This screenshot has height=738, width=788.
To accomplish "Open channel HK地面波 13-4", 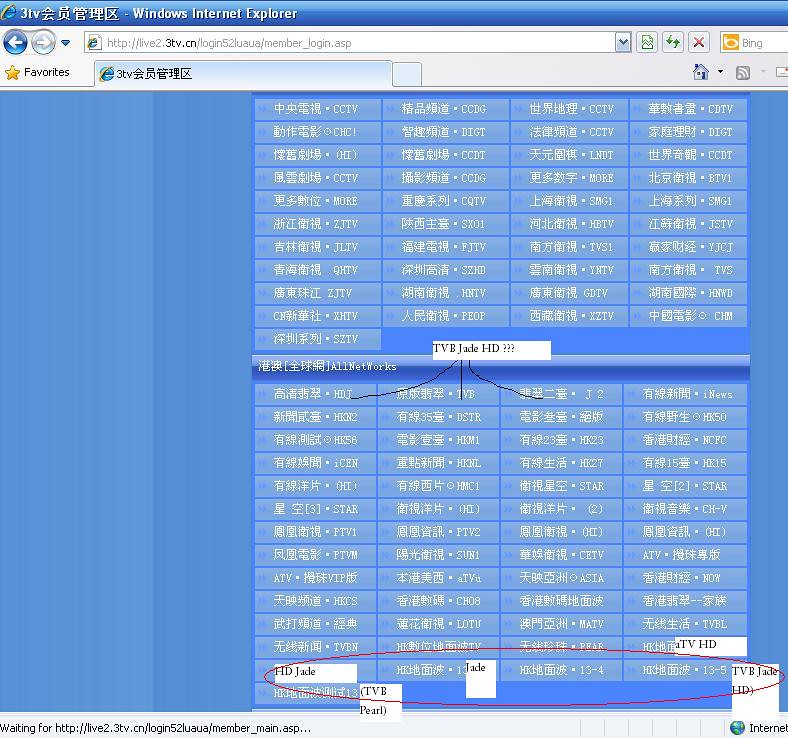I will (562, 670).
